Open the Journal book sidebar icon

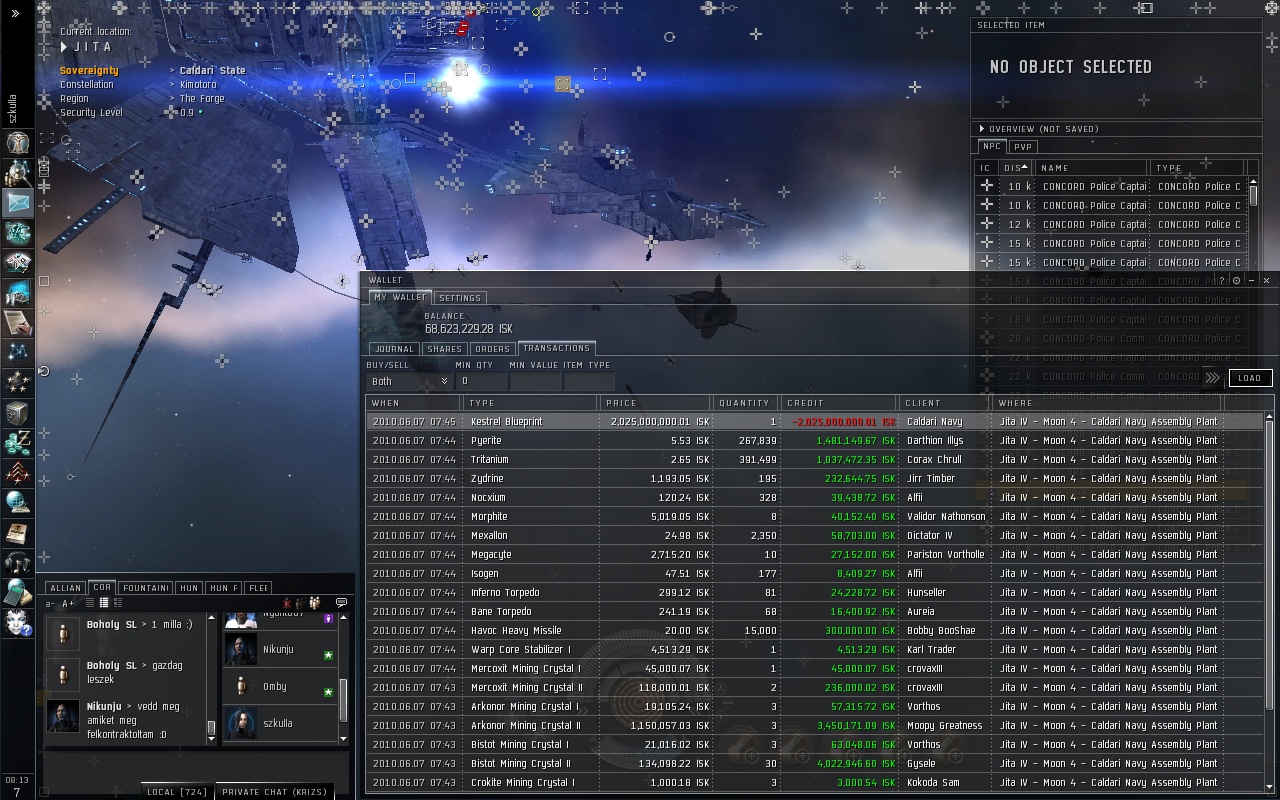pos(18,532)
